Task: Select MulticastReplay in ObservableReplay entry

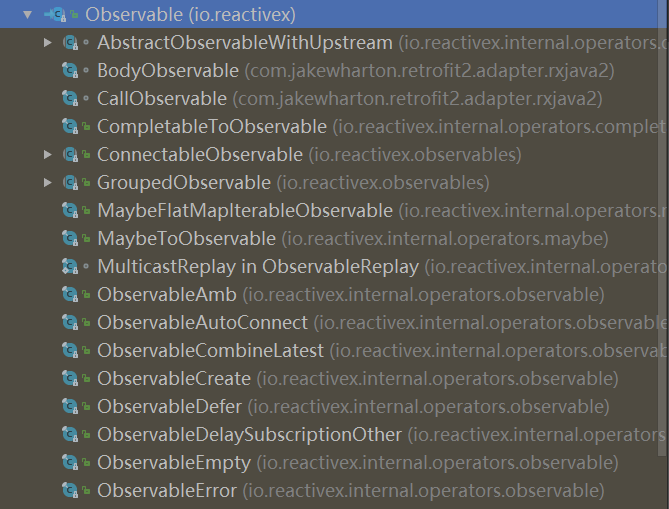Action: pyautogui.click(x=258, y=267)
